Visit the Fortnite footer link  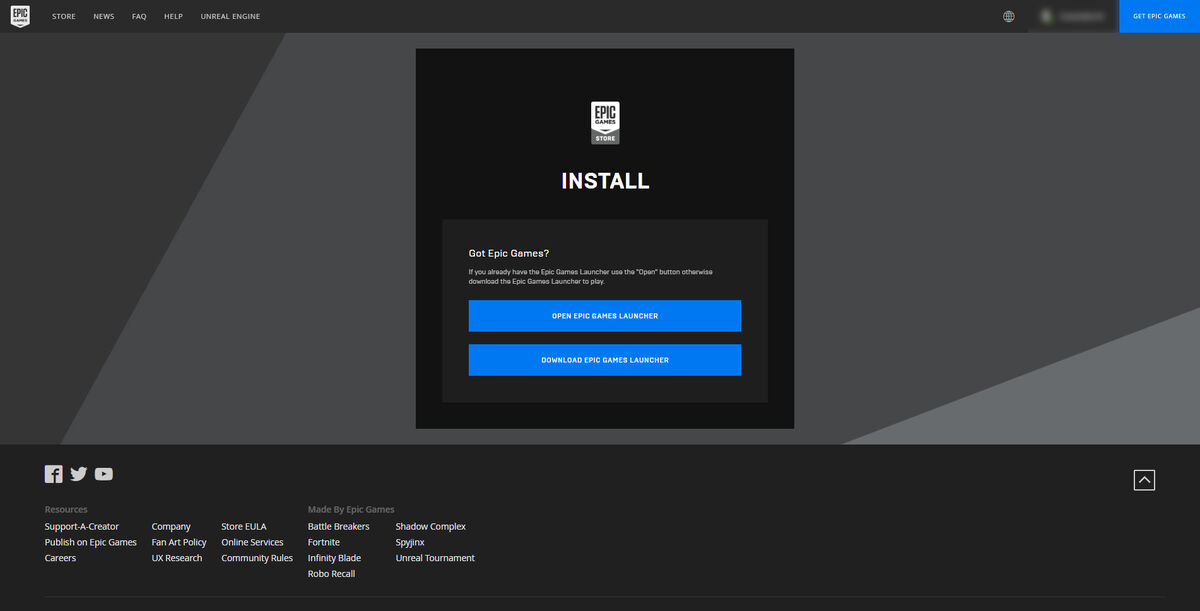tap(324, 542)
